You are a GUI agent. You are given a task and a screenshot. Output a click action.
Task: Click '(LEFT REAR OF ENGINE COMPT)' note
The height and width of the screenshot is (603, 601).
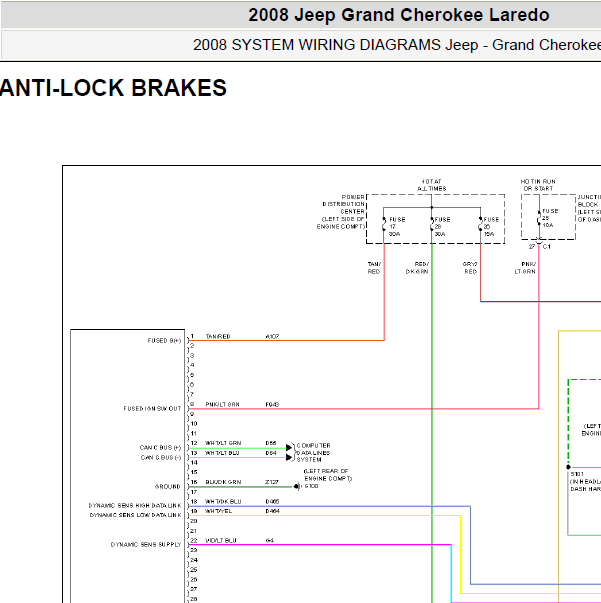[x=328, y=475]
